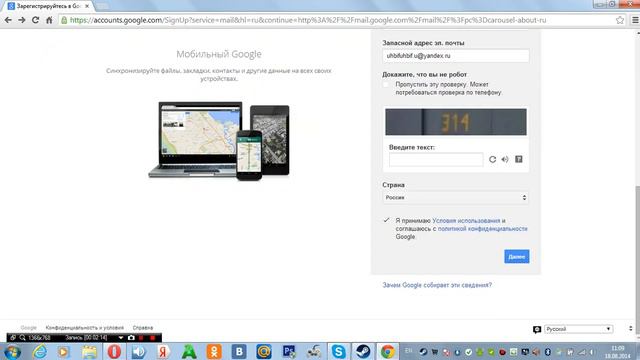Click the blue Далее button

[517, 256]
